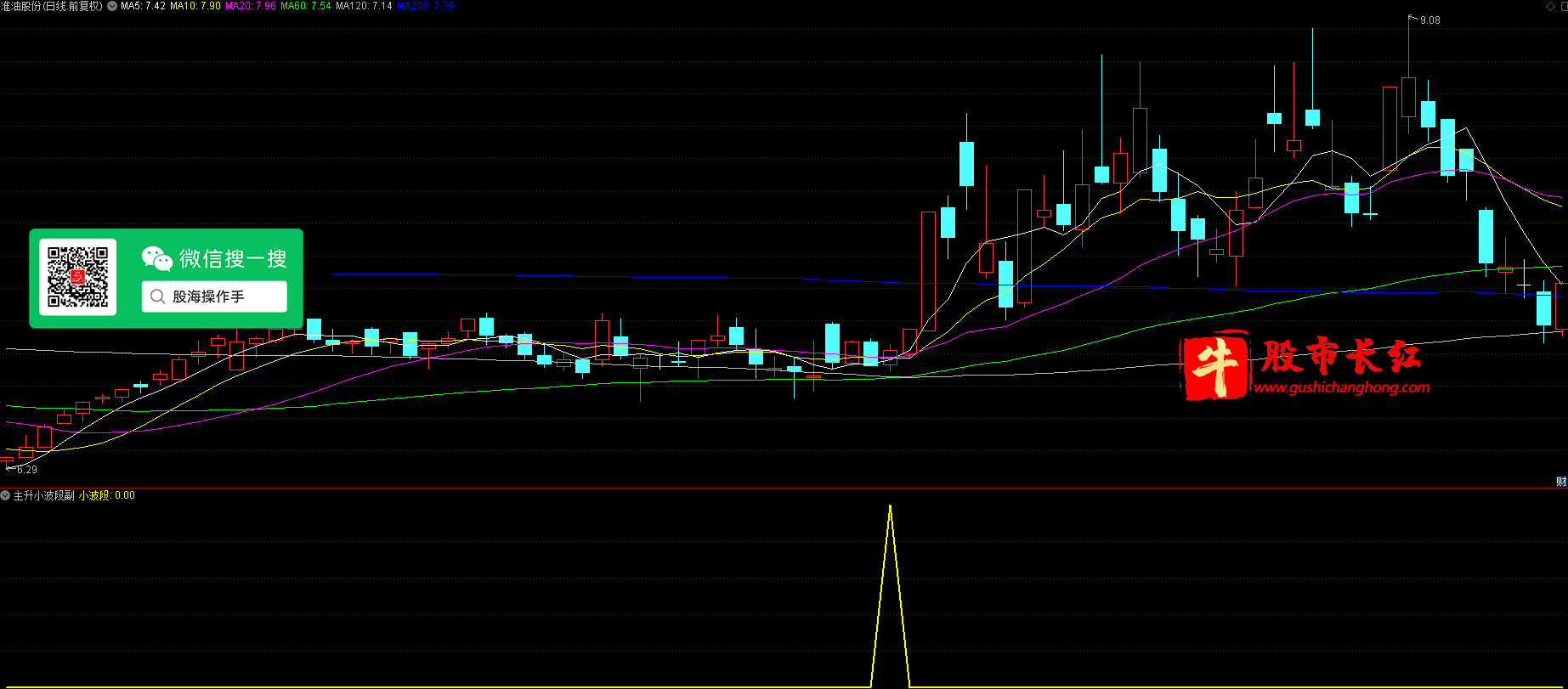
Task: Click the red divider above 主升小波段副 pane
Action: (784, 489)
